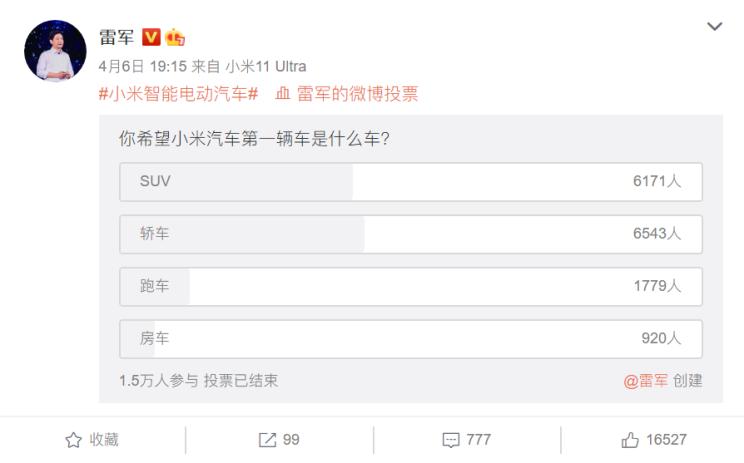Open 雷军's profile avatar
This screenshot has height=463, width=744.
55,51
